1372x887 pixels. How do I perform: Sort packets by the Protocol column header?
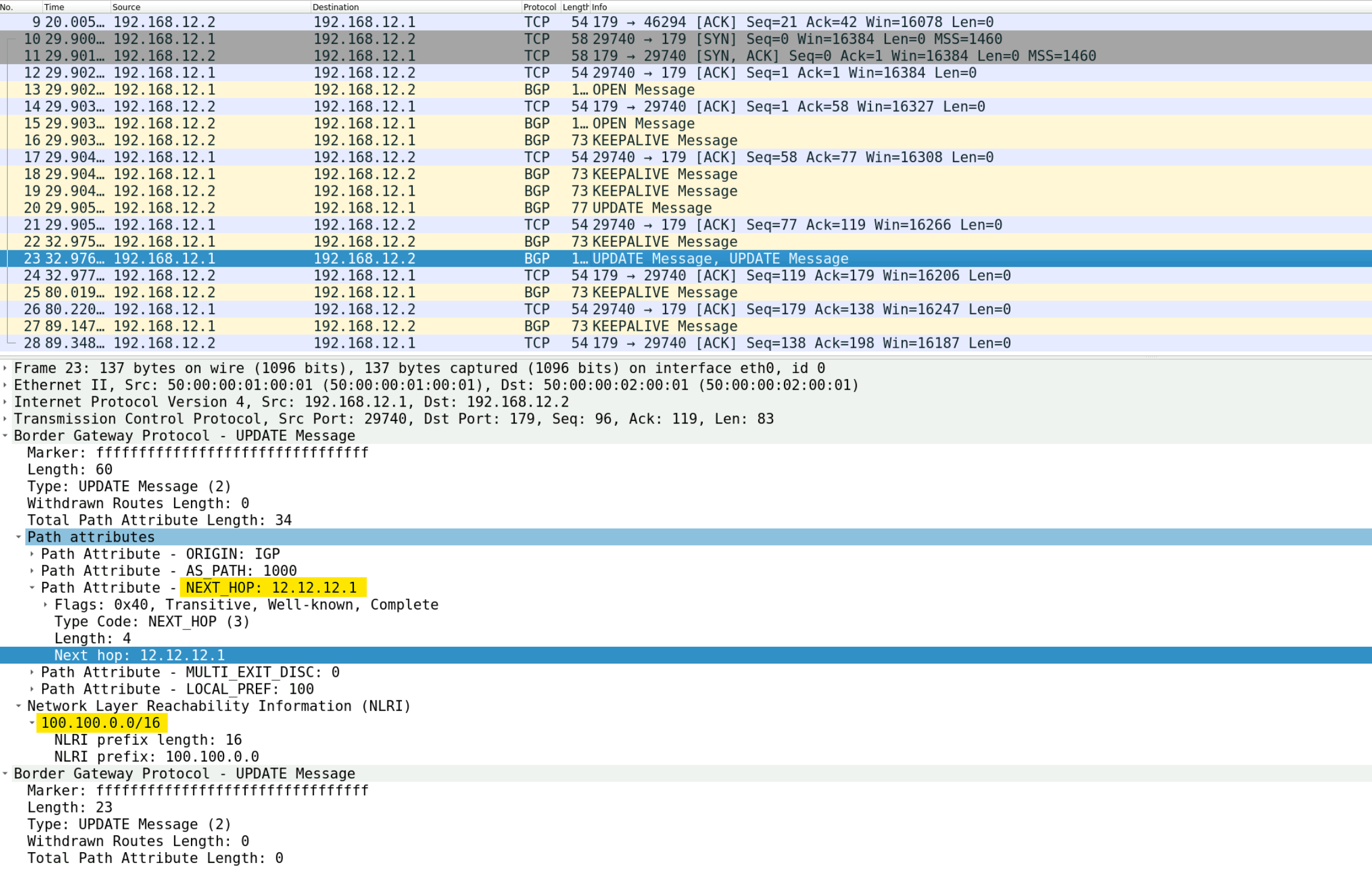click(540, 7)
